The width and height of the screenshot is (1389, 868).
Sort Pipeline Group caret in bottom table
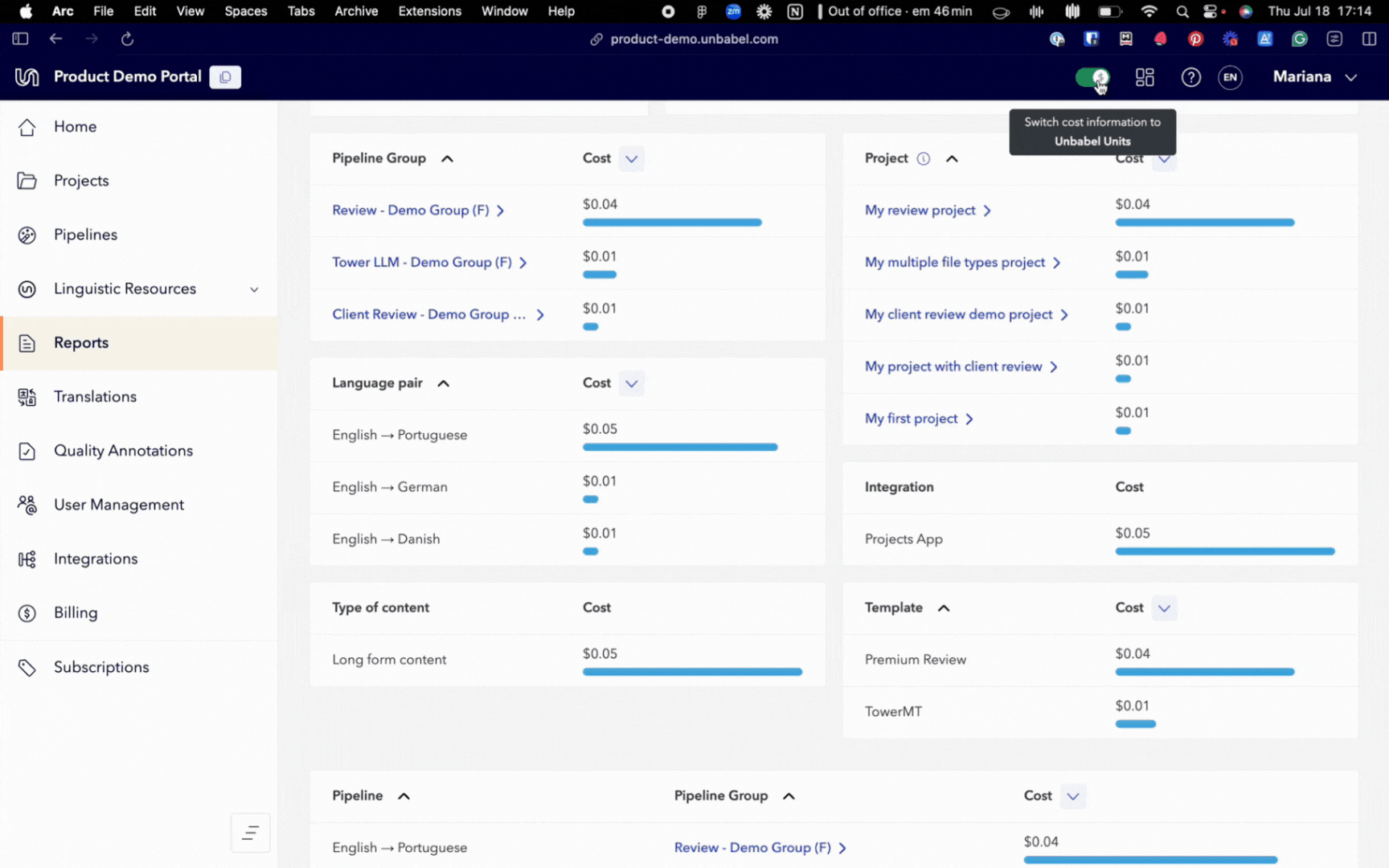(x=789, y=796)
